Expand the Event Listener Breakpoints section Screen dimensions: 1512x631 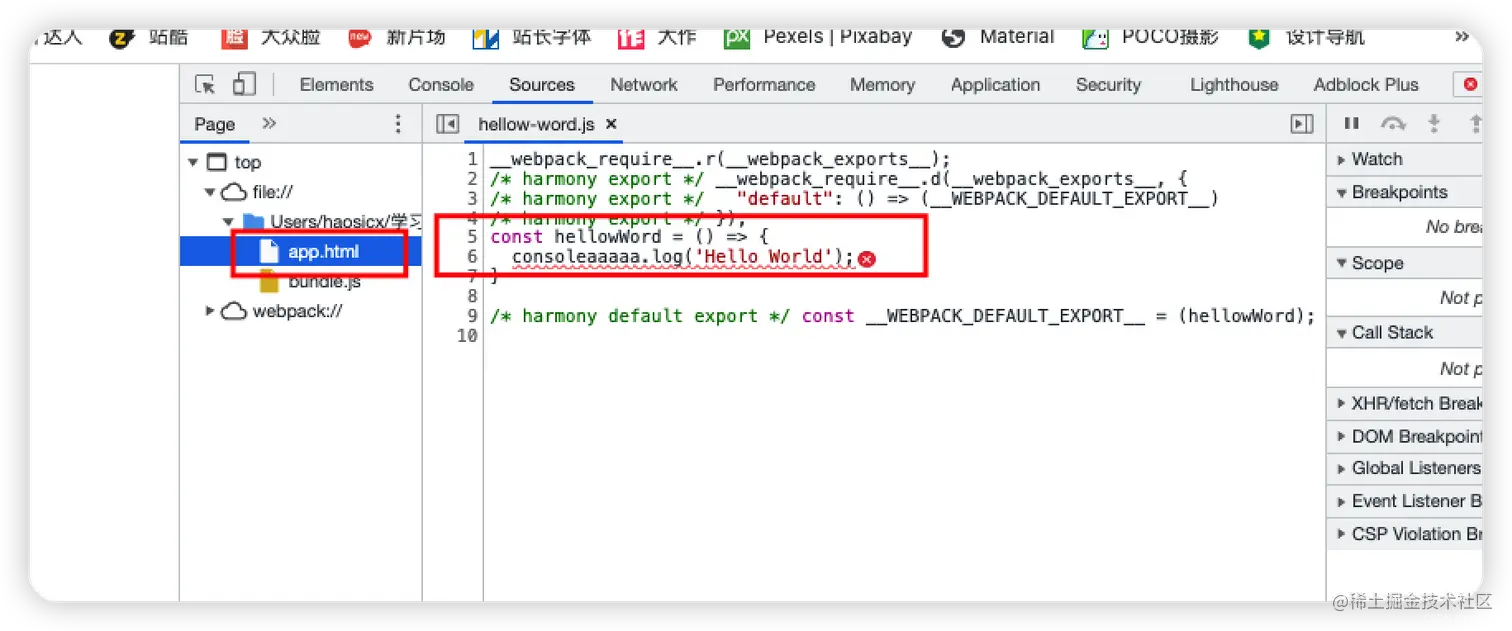click(x=1404, y=501)
